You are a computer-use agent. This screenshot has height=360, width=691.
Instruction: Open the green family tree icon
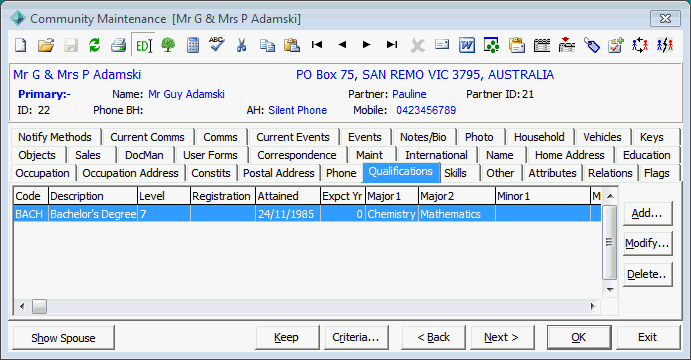click(168, 45)
